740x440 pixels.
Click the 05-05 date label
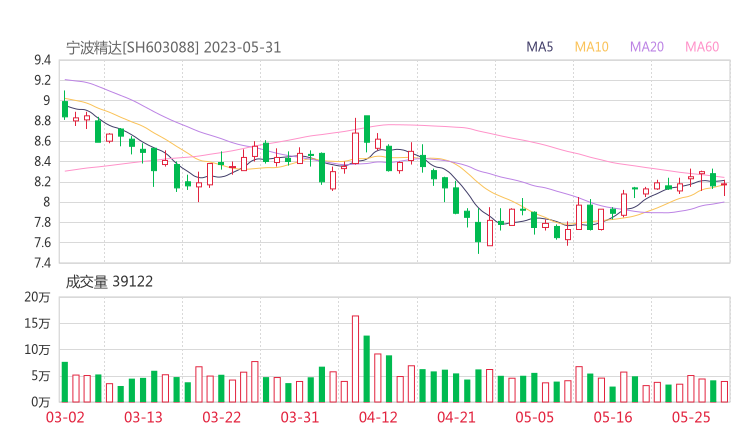[x=534, y=417]
